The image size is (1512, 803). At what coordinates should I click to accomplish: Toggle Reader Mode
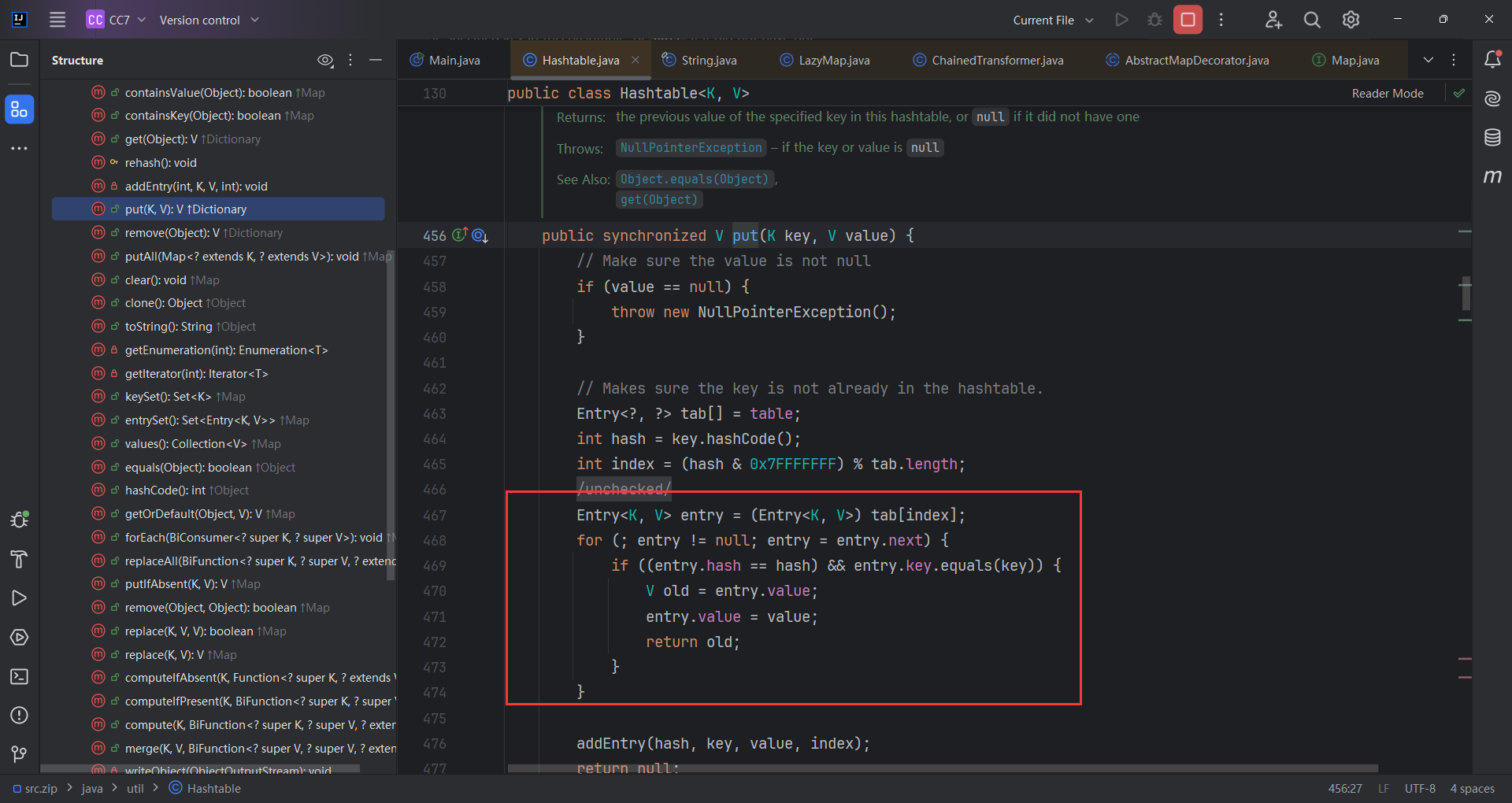point(1388,93)
